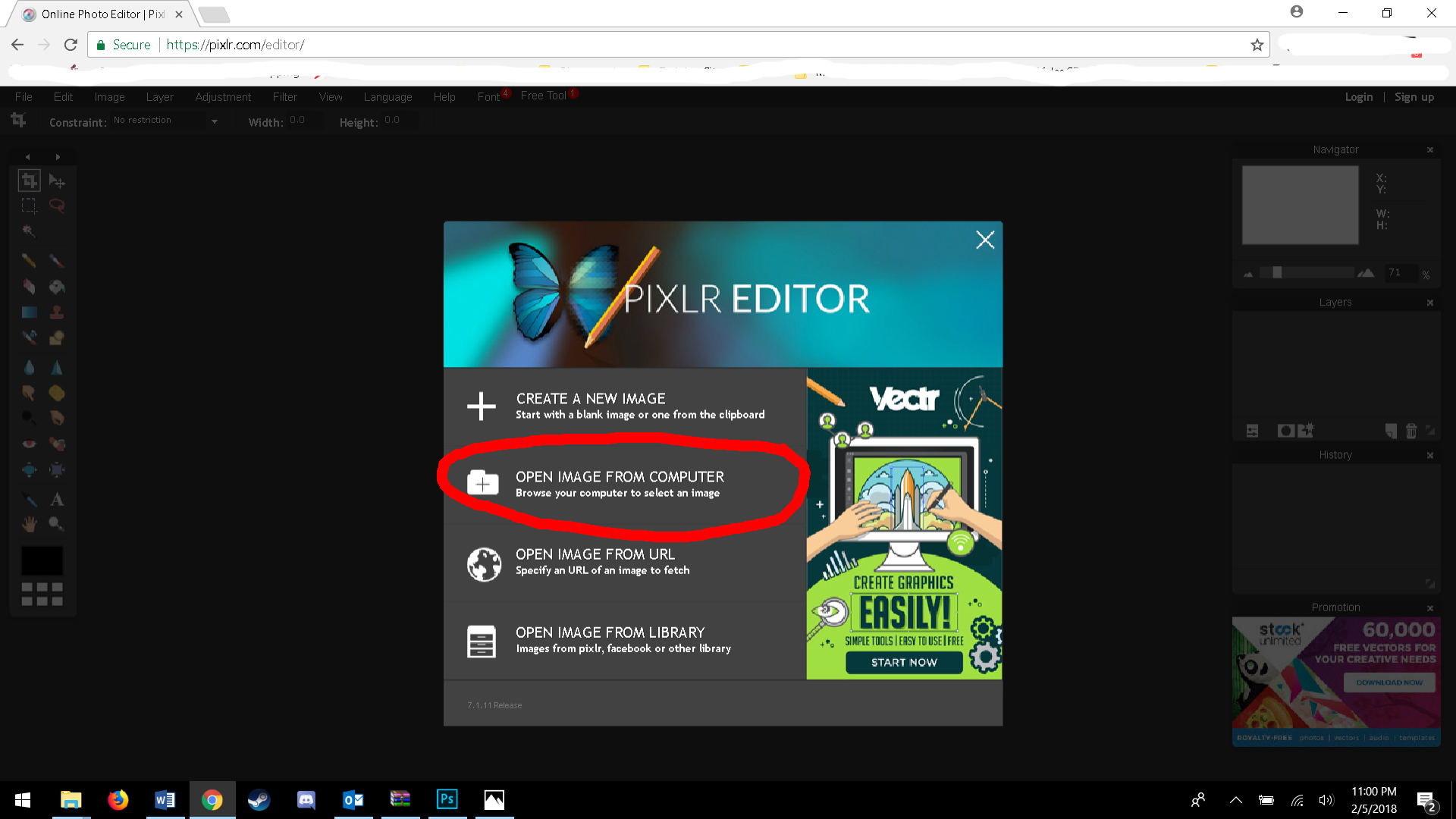Open the Filter menu
1456x819 pixels.
[284, 97]
